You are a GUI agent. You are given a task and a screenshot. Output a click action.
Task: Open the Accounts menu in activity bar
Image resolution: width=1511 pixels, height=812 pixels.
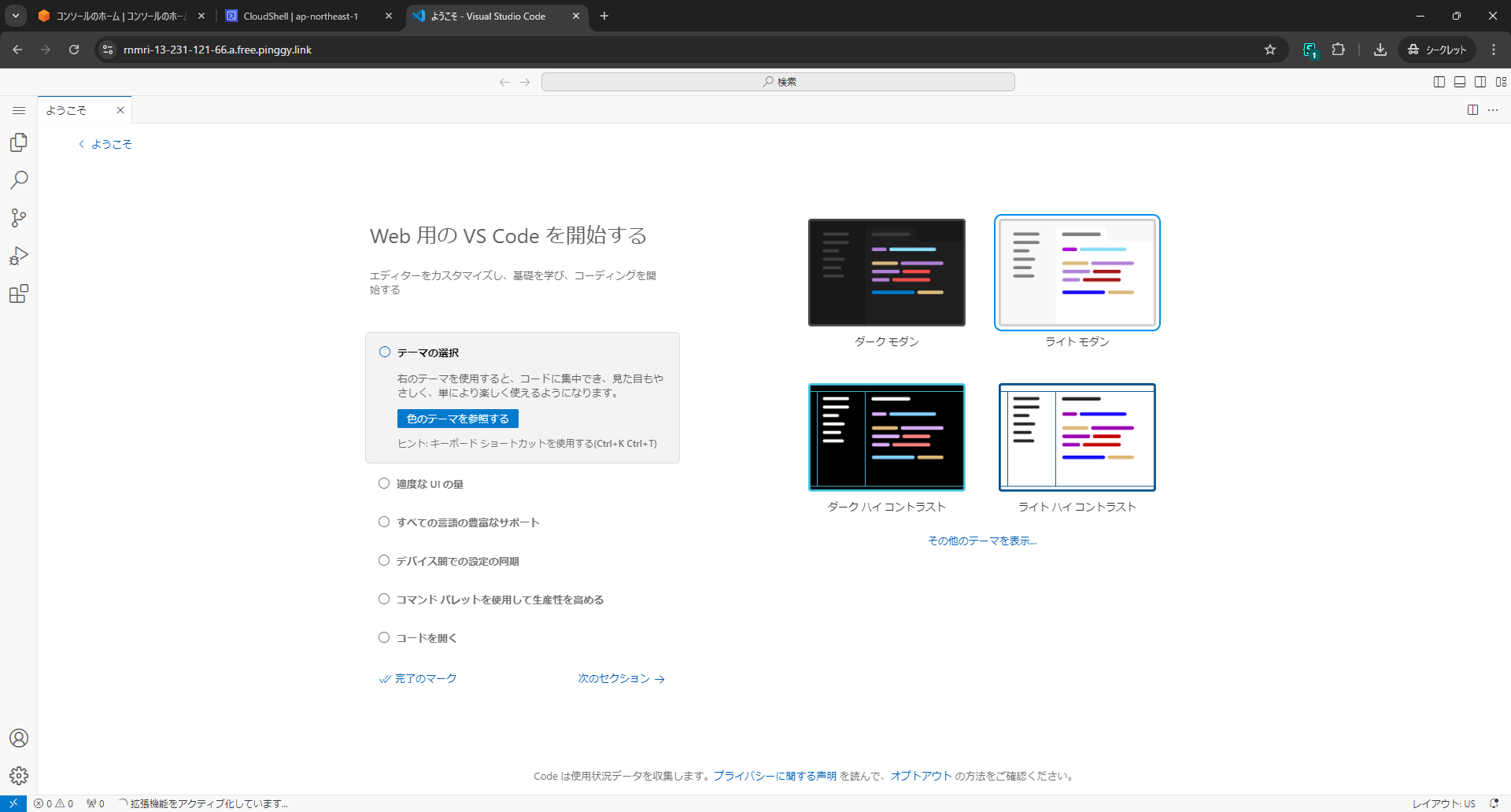pyautogui.click(x=19, y=738)
